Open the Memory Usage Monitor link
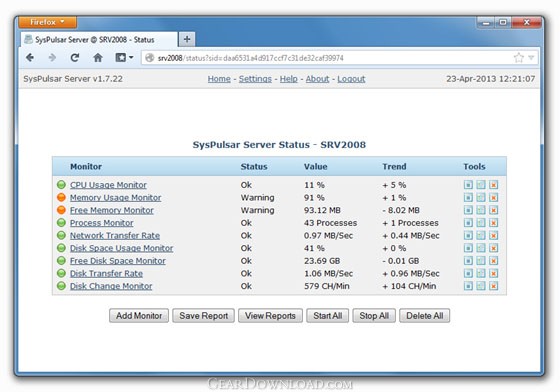Viewport: 560px width, 392px height. click(x=115, y=197)
